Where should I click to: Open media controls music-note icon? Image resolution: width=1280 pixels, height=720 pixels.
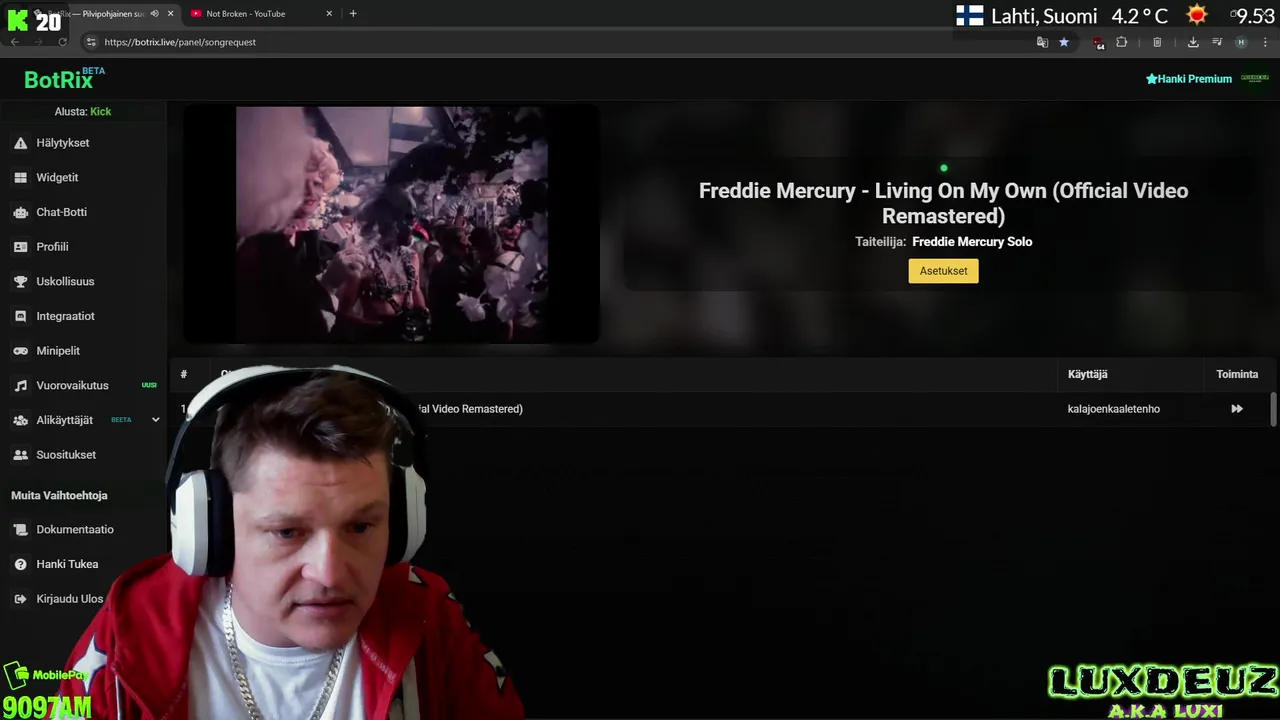pyautogui.click(x=1217, y=42)
